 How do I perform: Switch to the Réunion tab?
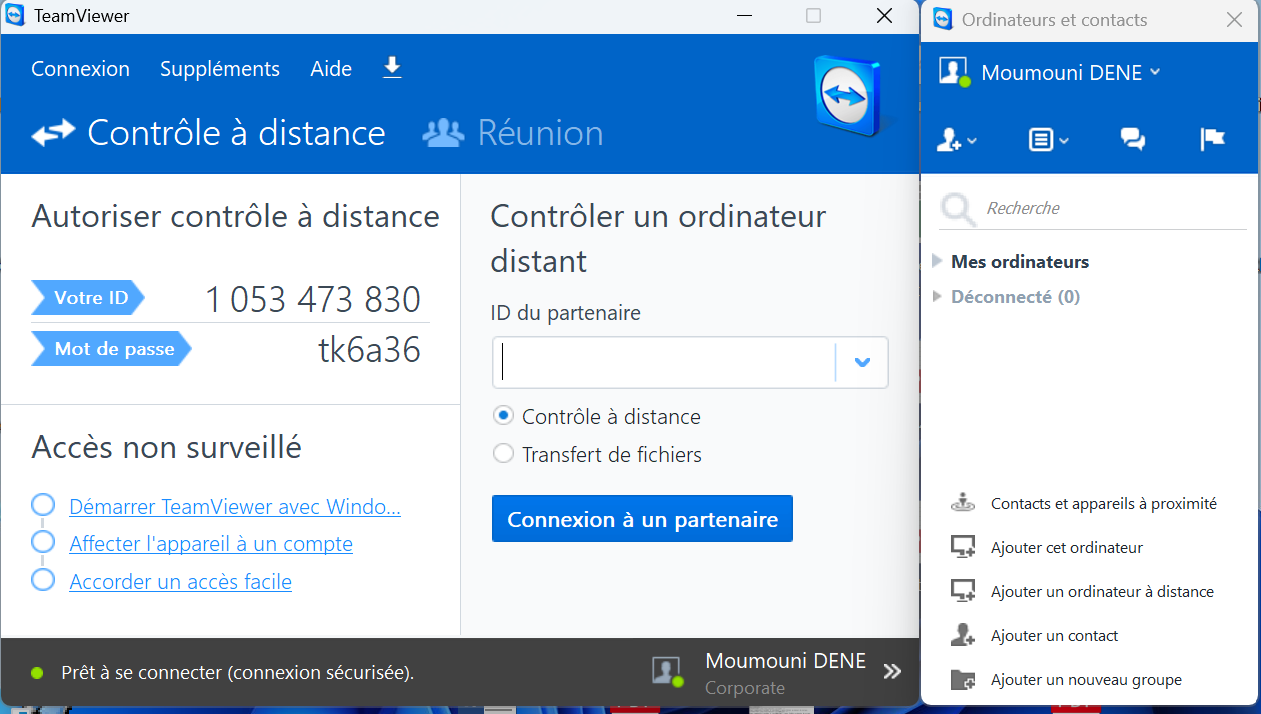click(x=514, y=133)
